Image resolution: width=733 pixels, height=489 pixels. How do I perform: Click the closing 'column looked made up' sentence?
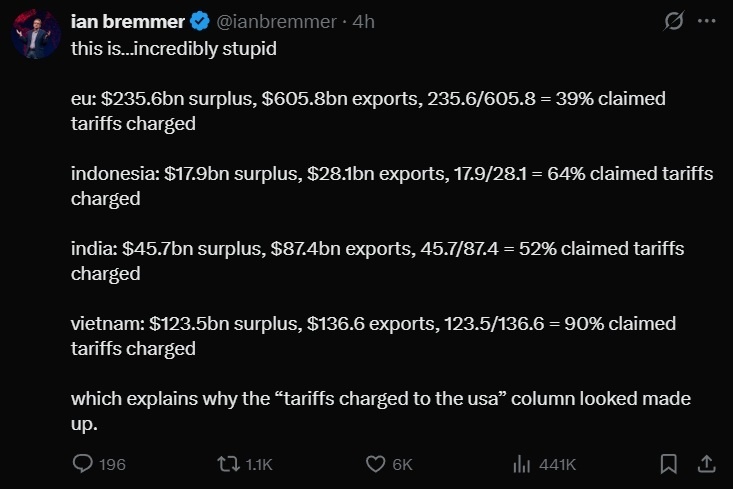[x=381, y=411]
